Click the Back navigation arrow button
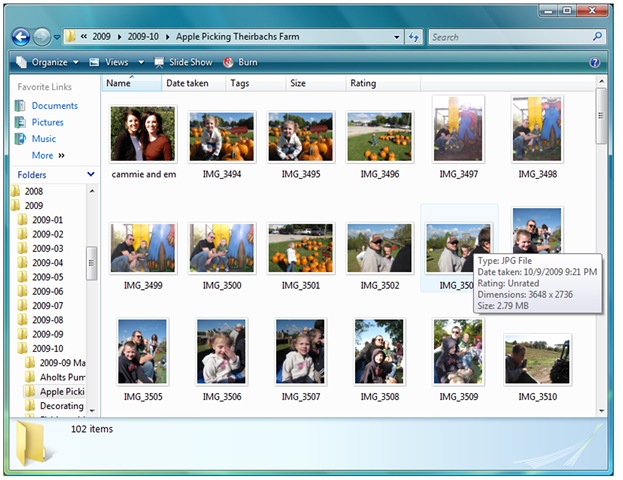623x480 pixels. [21, 37]
